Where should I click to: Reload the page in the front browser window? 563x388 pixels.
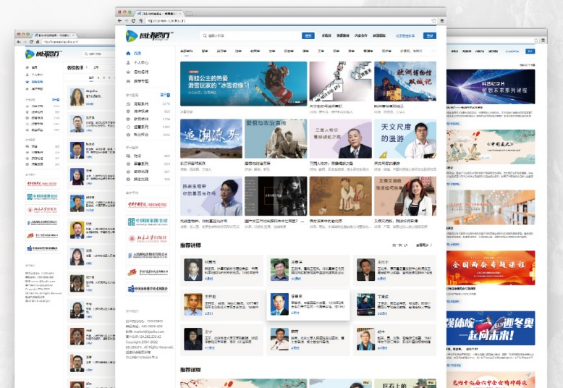coord(134,21)
